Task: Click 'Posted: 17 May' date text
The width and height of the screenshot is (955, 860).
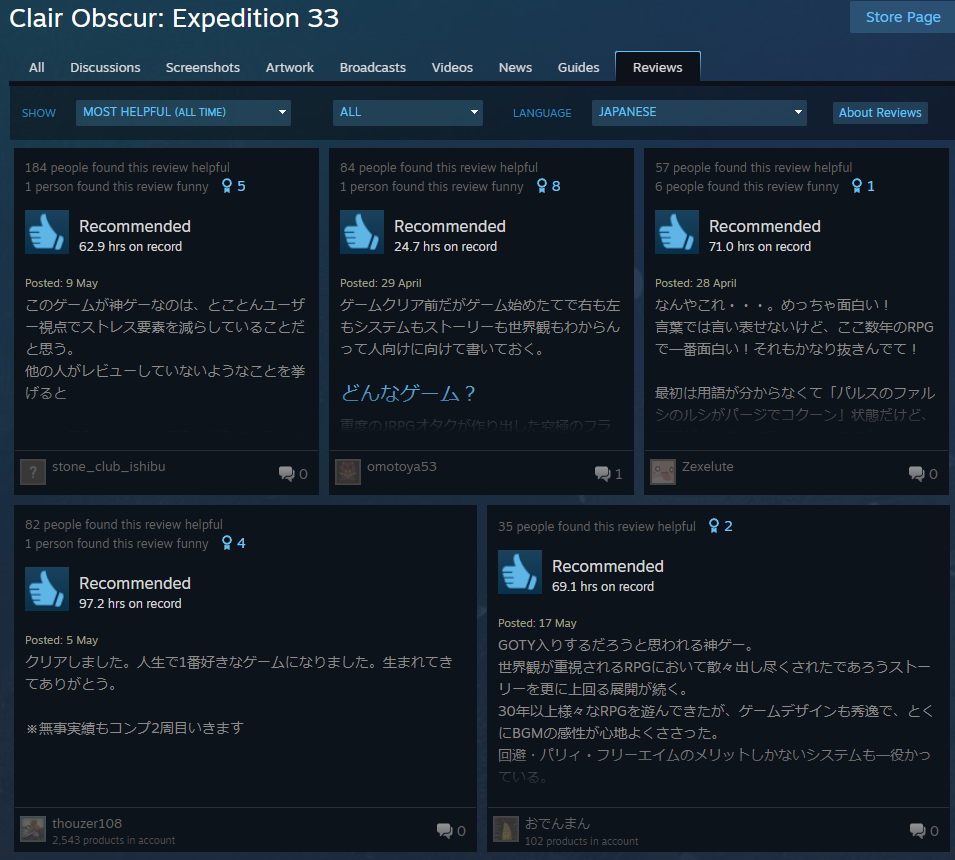Action: coord(537,623)
